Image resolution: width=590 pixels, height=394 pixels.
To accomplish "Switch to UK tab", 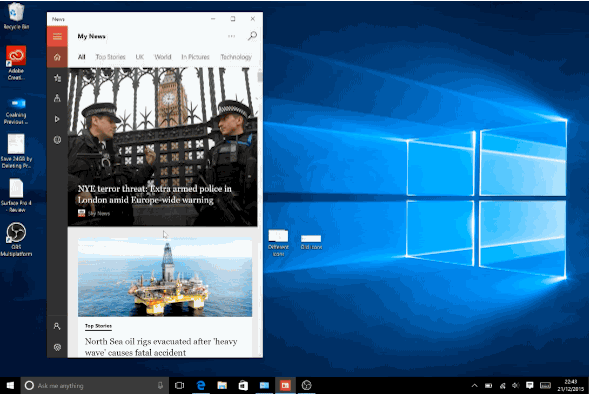I will tap(140, 57).
